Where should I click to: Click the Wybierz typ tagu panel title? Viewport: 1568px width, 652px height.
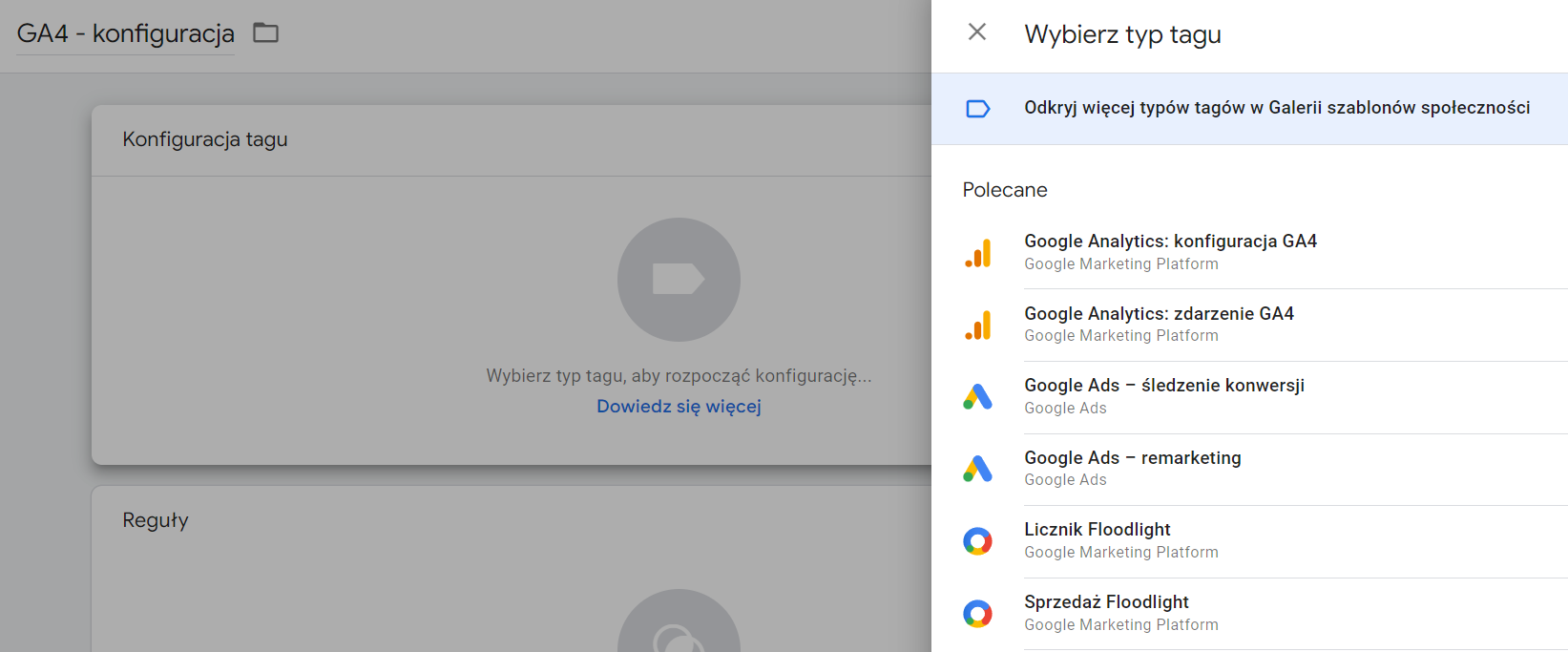click(x=1122, y=34)
